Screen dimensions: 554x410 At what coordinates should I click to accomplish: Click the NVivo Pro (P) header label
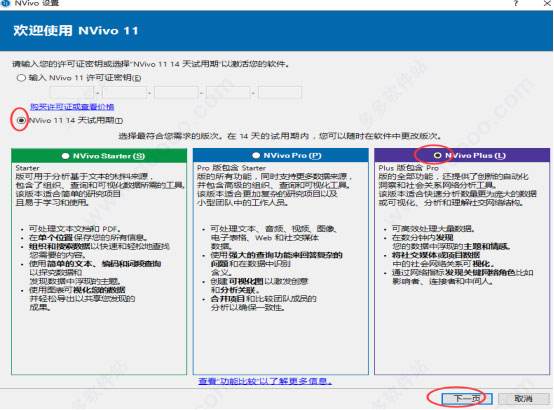(x=292, y=156)
